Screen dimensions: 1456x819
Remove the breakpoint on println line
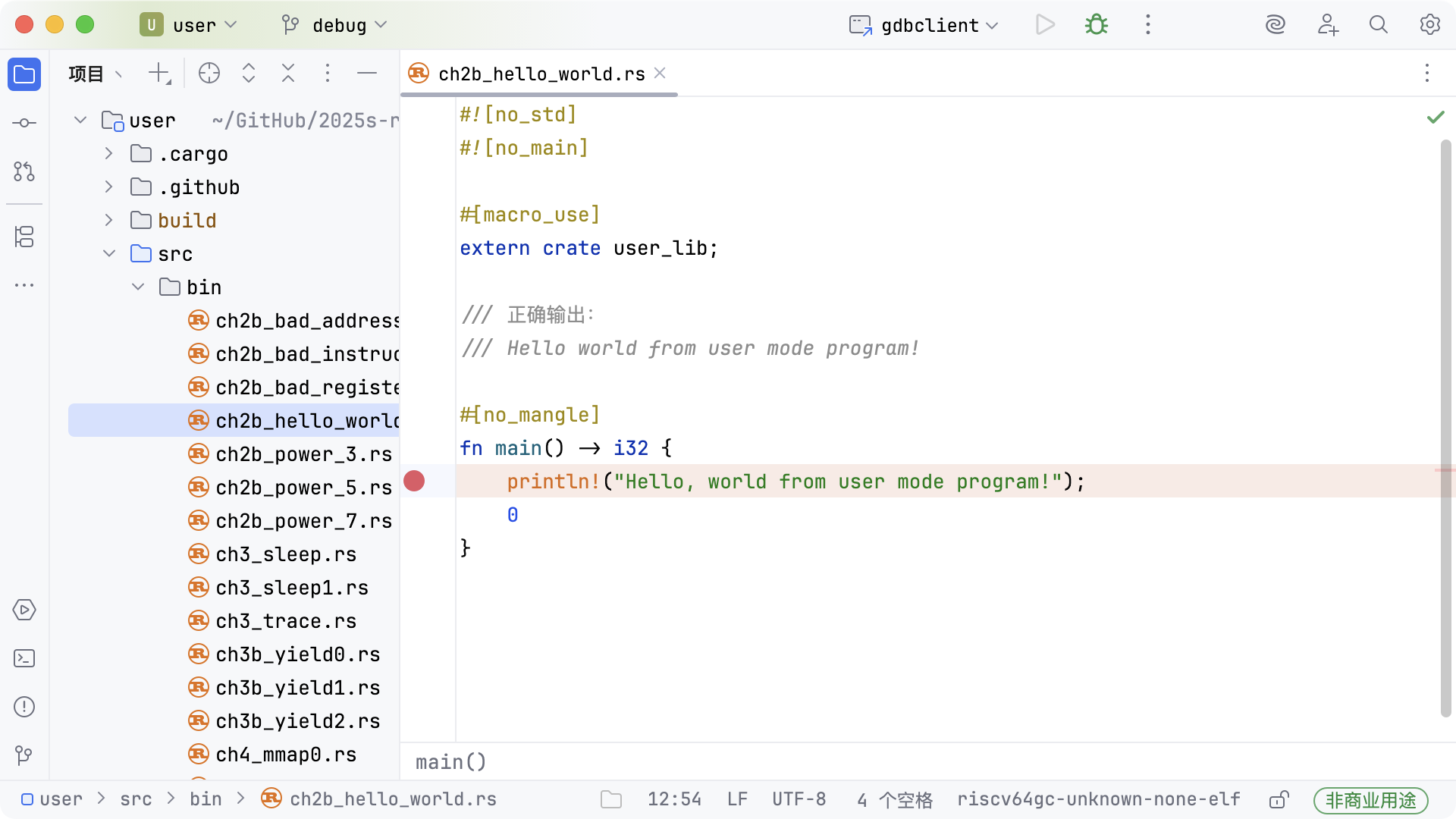414,482
